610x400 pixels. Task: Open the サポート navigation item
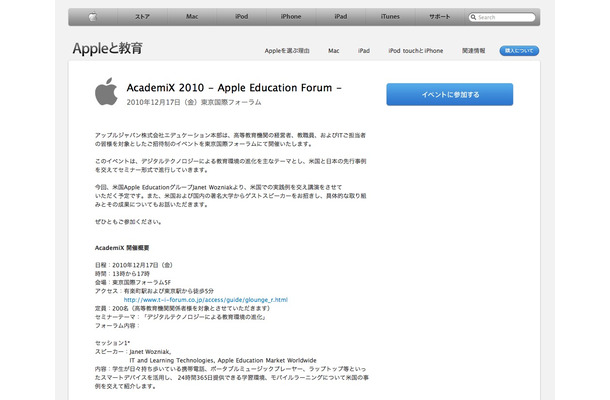pos(440,17)
